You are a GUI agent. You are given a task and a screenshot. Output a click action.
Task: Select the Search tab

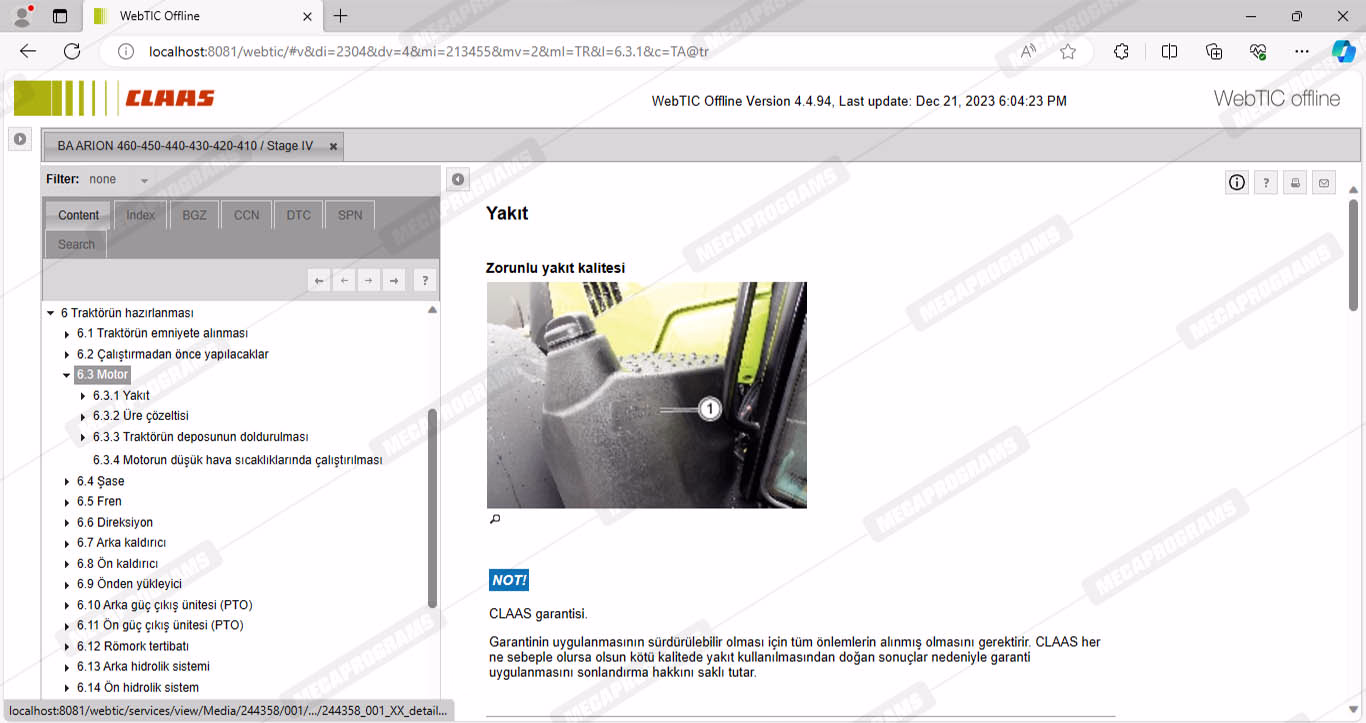76,244
